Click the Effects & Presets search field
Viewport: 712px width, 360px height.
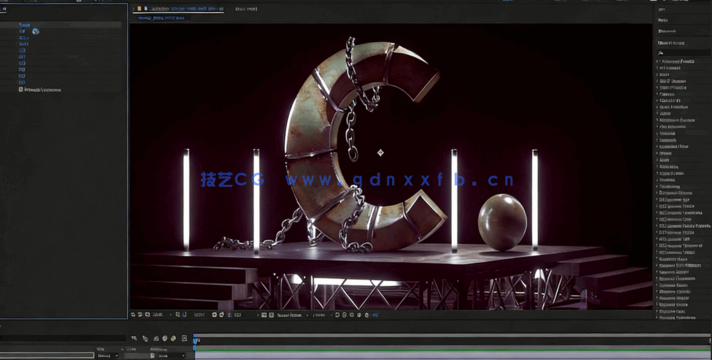click(x=683, y=53)
